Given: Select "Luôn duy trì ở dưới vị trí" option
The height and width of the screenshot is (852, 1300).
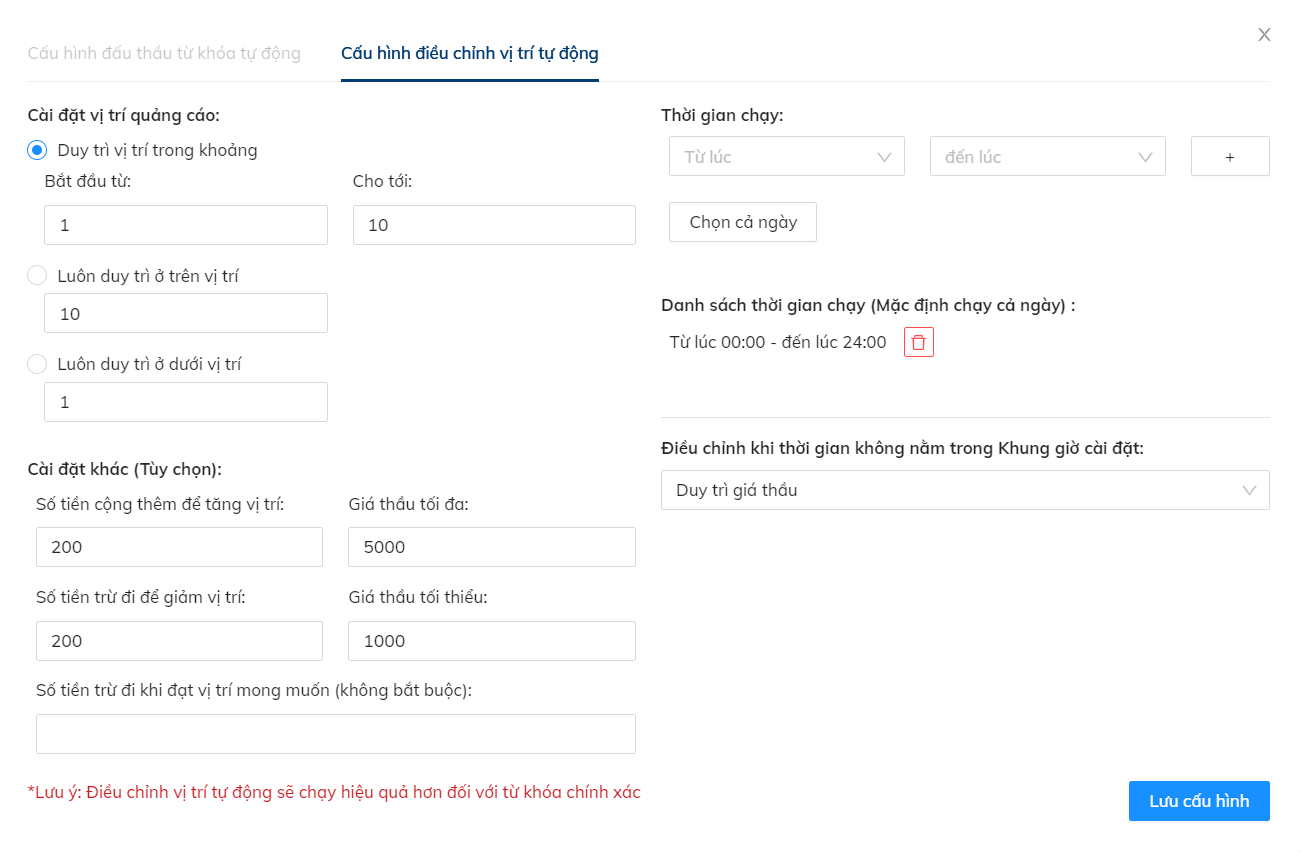Looking at the screenshot, I should tap(36, 364).
